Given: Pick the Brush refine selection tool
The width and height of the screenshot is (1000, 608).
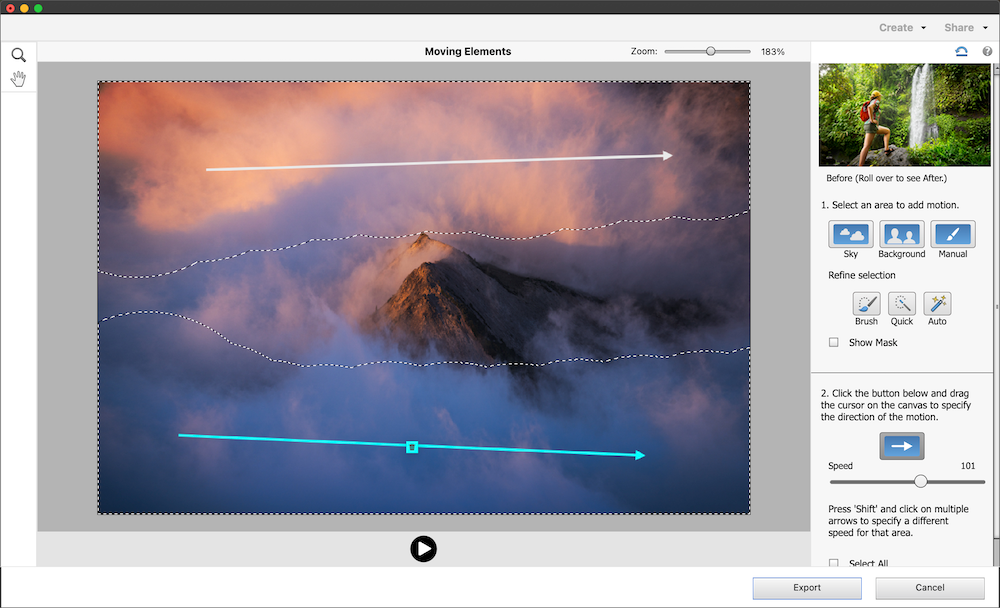Looking at the screenshot, I should (866, 304).
